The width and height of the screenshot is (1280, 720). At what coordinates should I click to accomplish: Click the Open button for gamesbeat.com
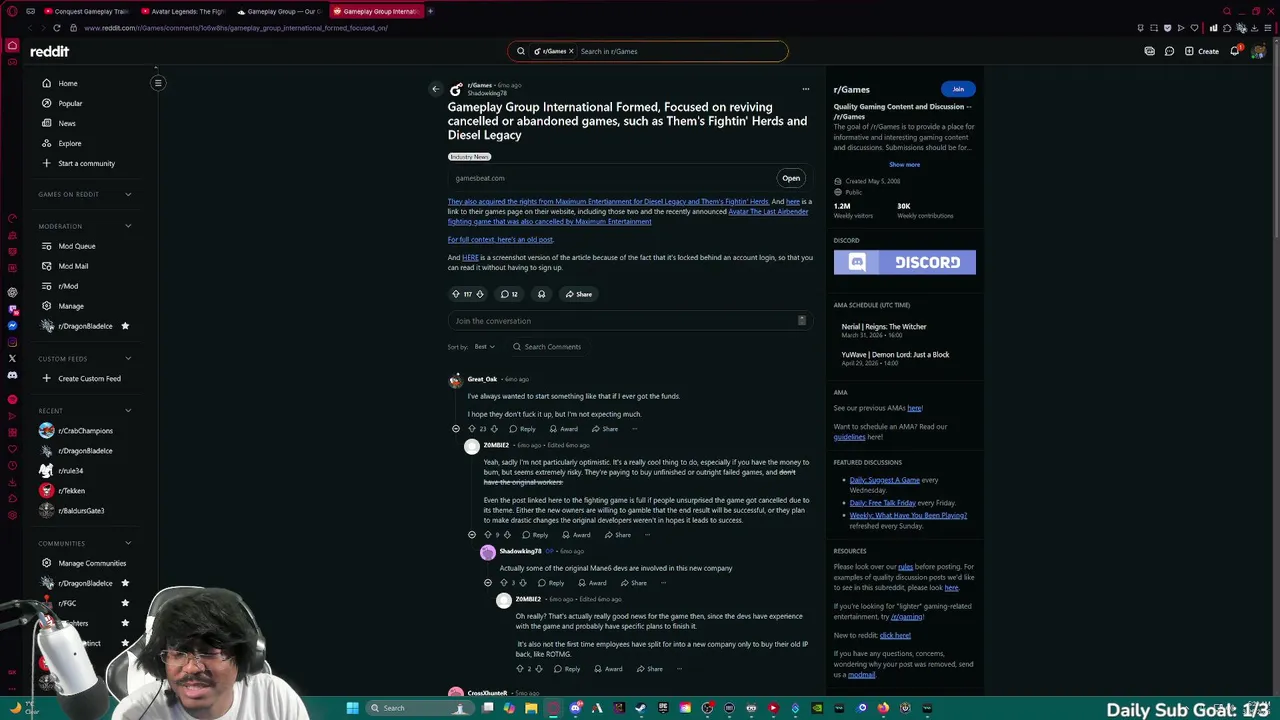791,178
